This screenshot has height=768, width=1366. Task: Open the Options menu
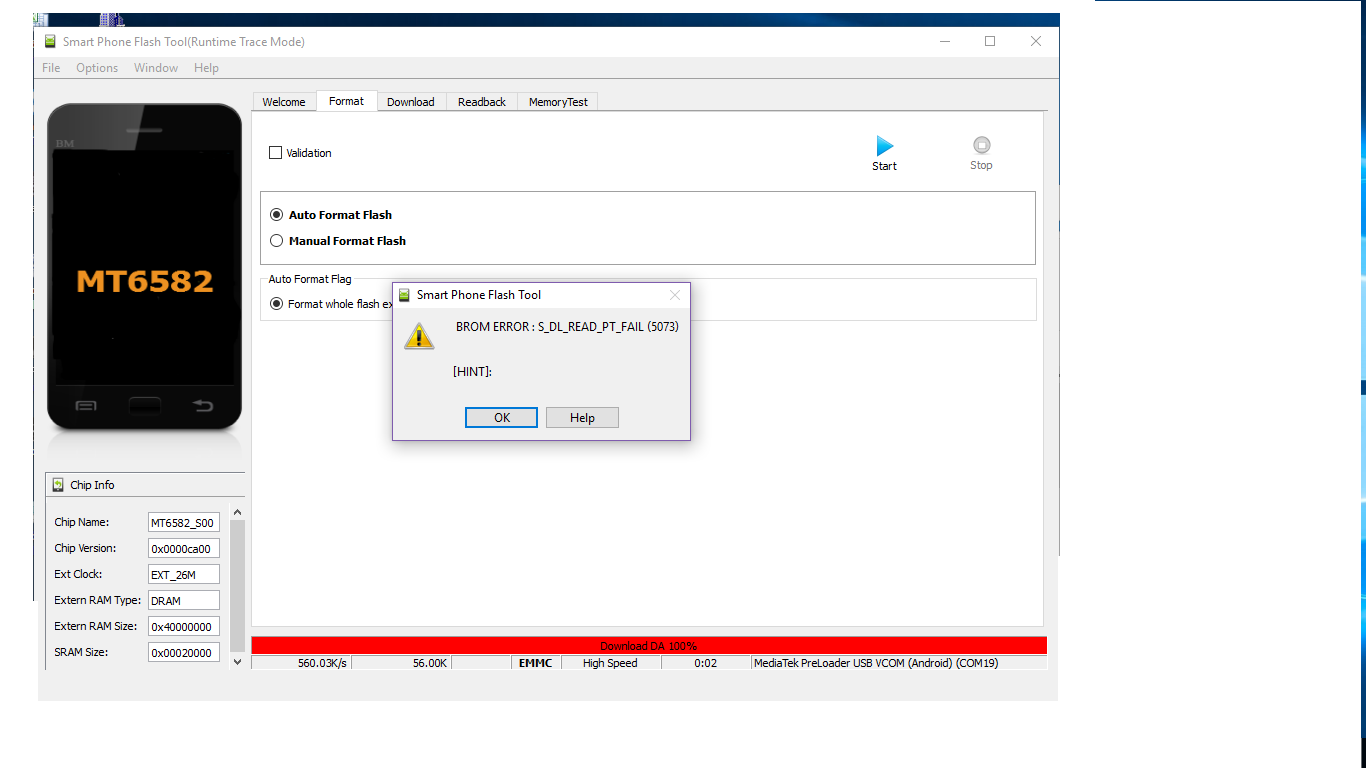tap(97, 68)
